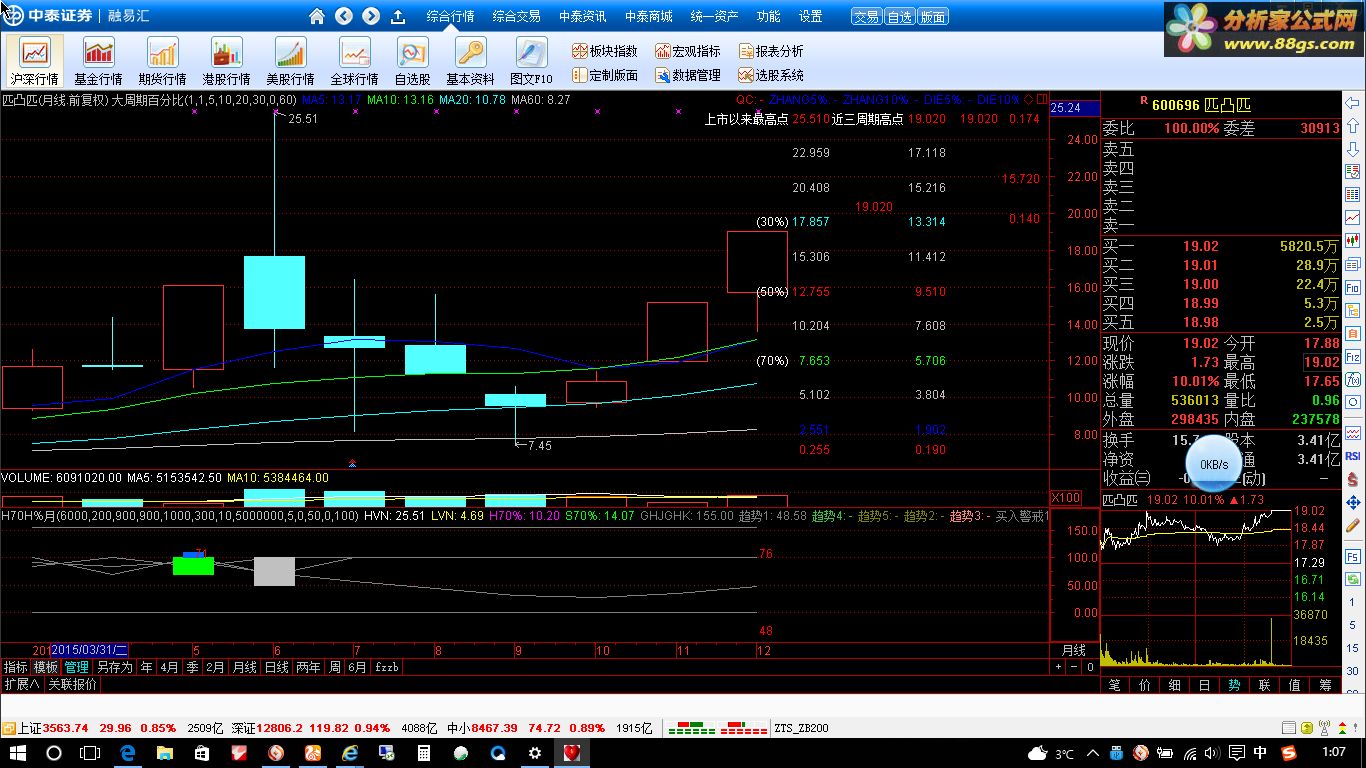Click the 模板 tab below chart
1366x768 pixels.
click(x=46, y=667)
